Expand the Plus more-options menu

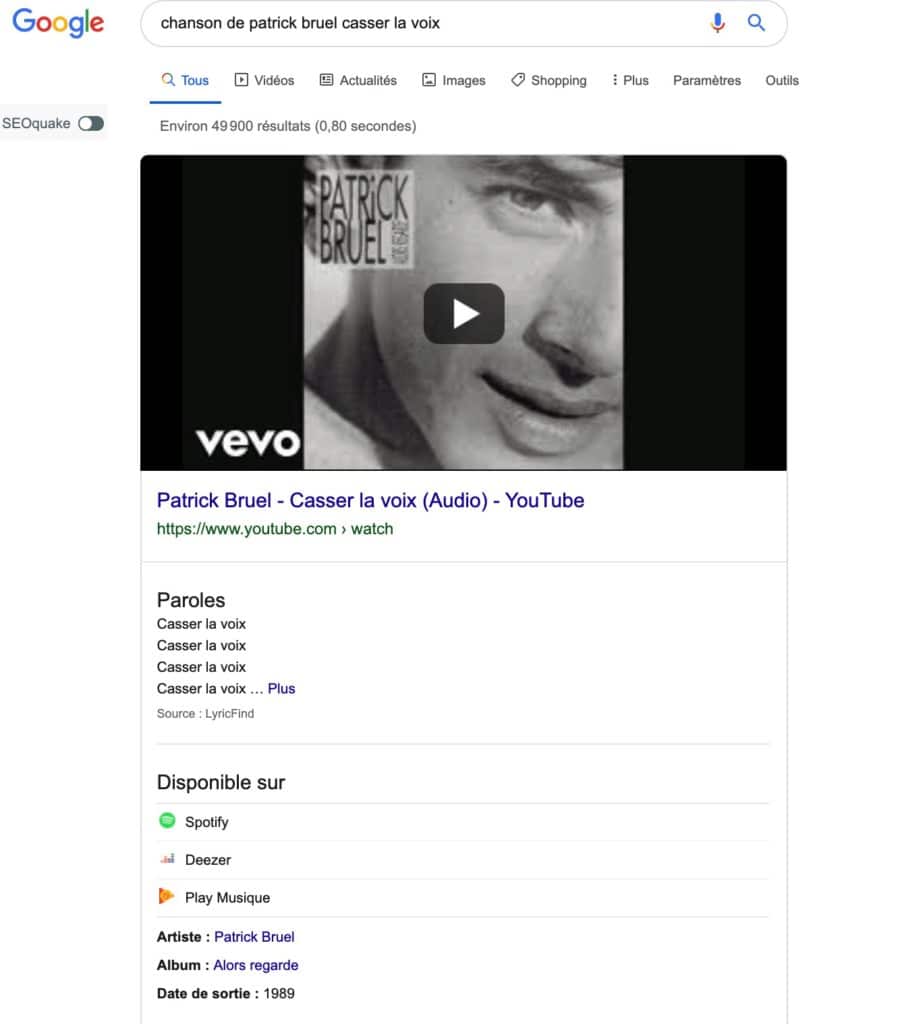pos(630,81)
